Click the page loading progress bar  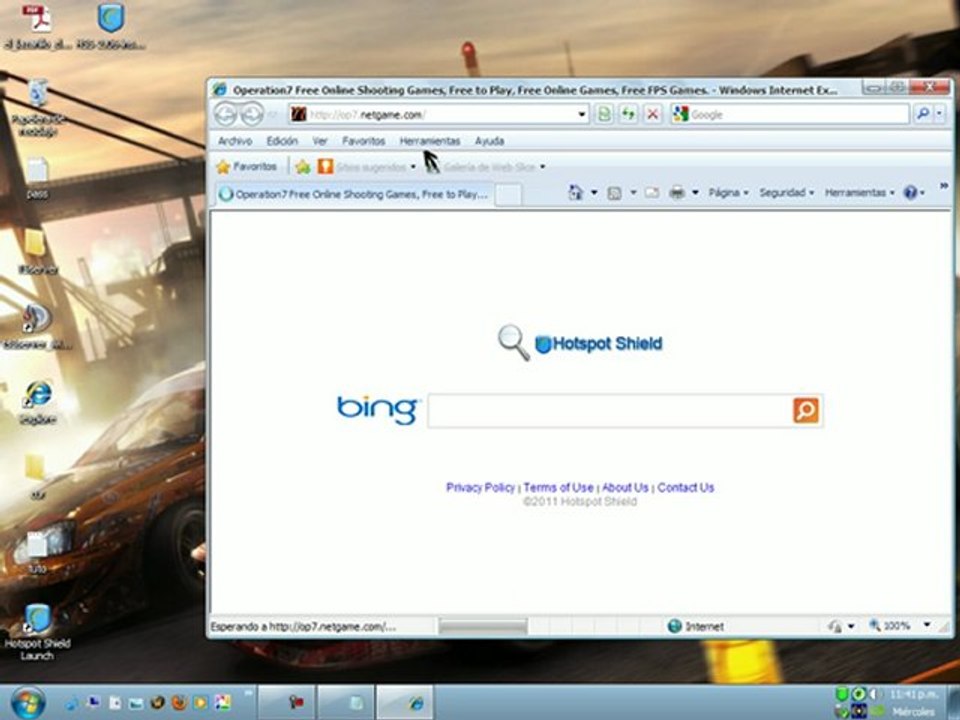tap(483, 626)
